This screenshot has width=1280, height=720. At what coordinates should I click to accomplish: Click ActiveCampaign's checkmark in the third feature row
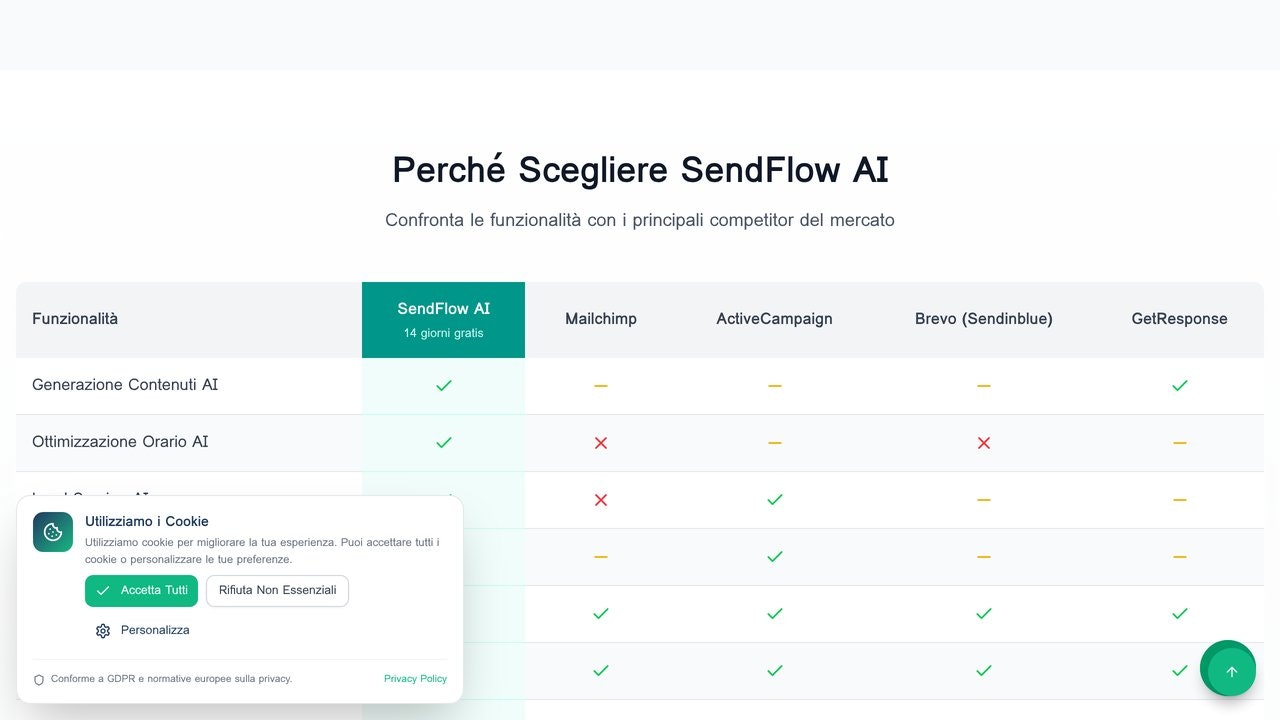[x=774, y=500]
